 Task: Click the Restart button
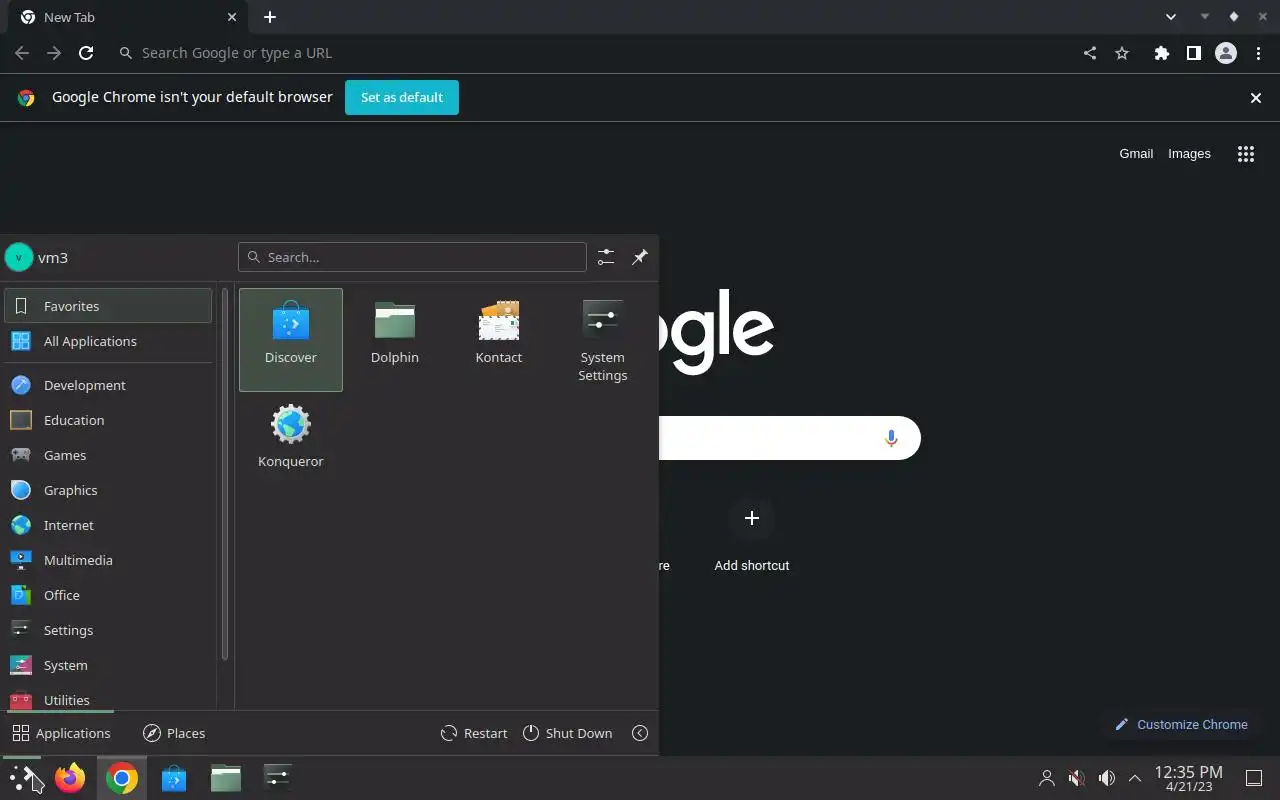point(474,733)
